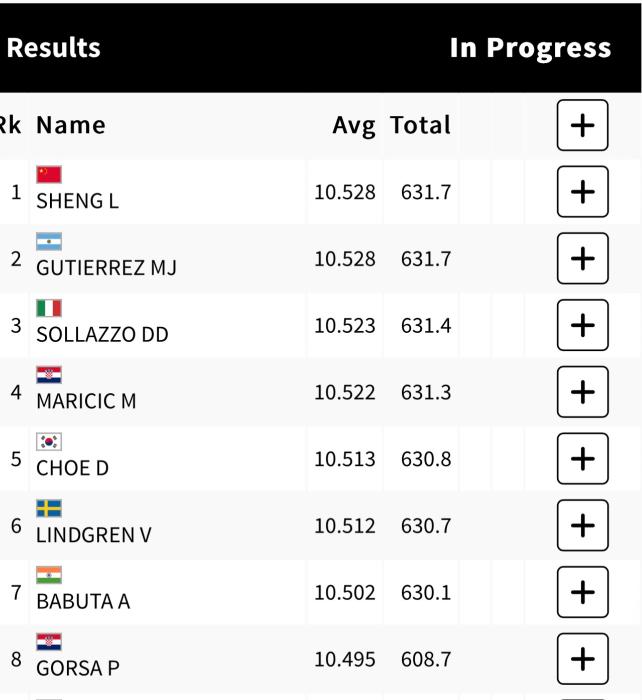642x700 pixels.
Task: Expand LINDGREN V shot details
Action: point(582,526)
